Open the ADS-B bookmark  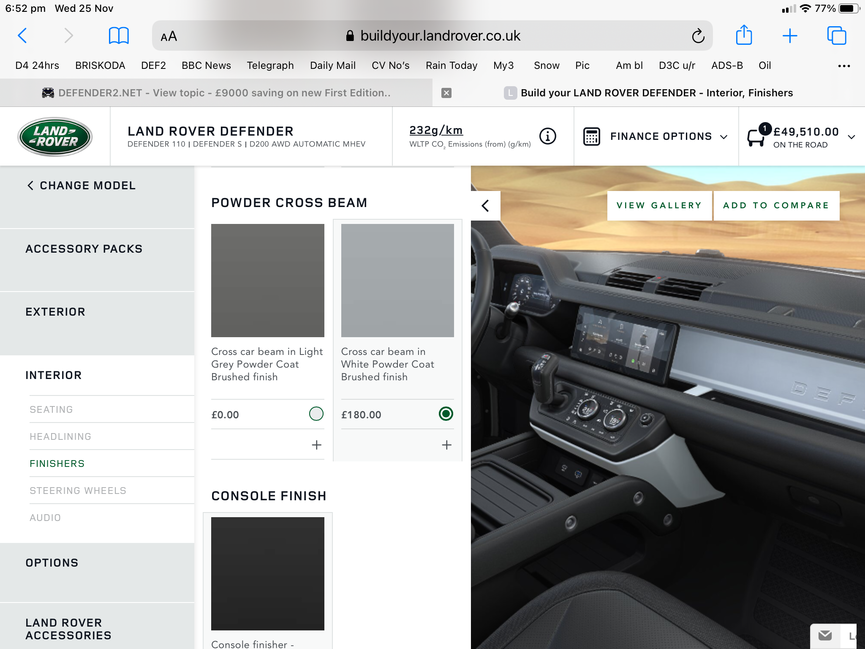(x=727, y=66)
